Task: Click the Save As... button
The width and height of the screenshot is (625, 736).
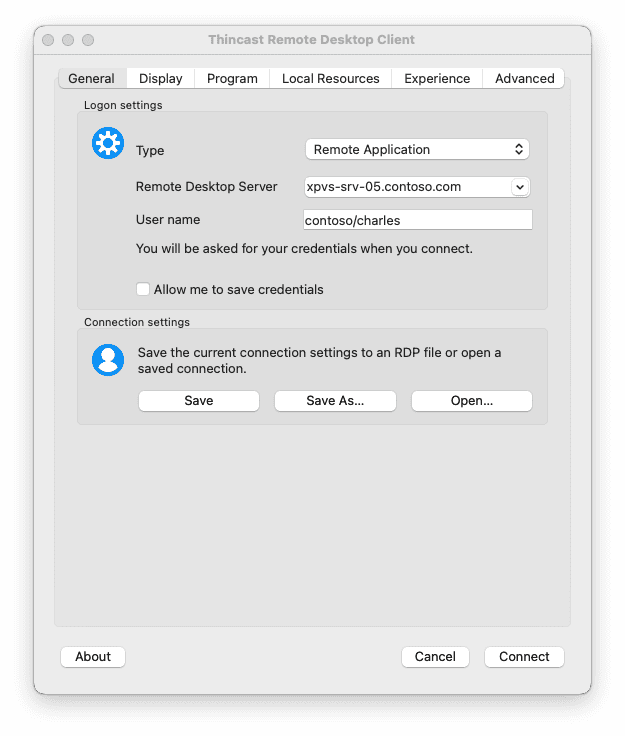Action: pos(335,401)
